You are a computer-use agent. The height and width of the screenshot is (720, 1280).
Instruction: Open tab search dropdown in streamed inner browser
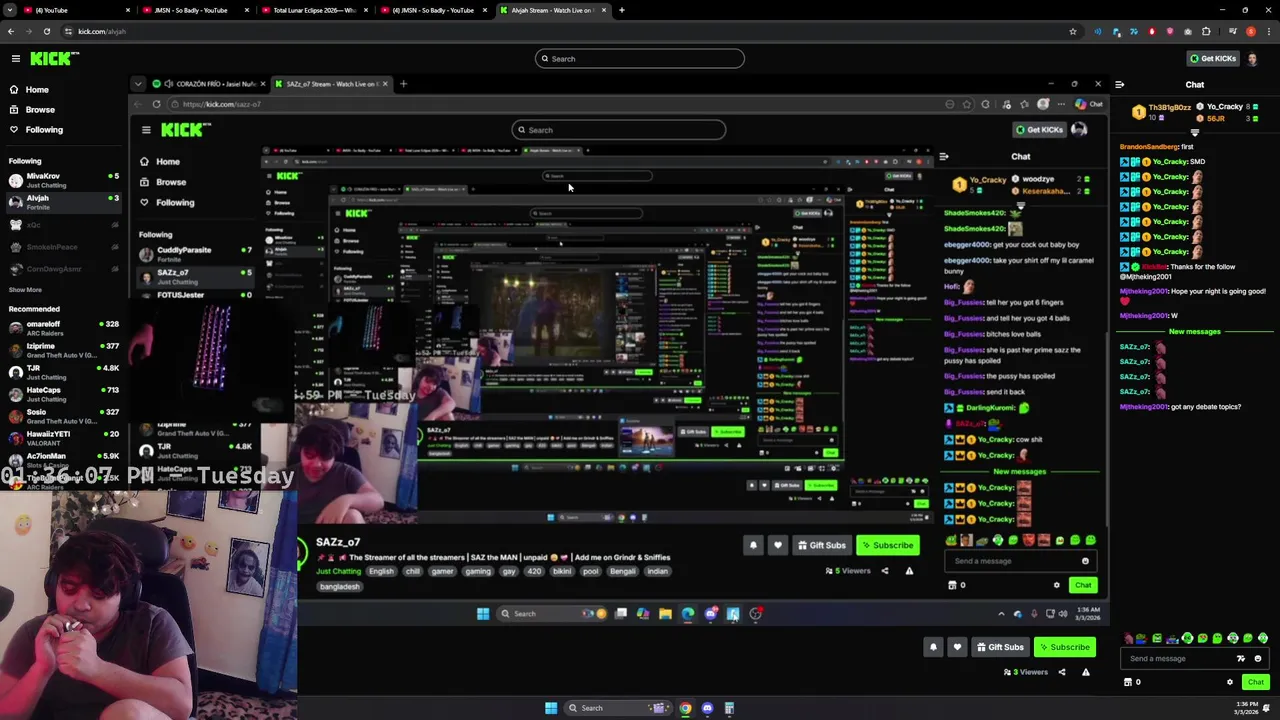138,84
